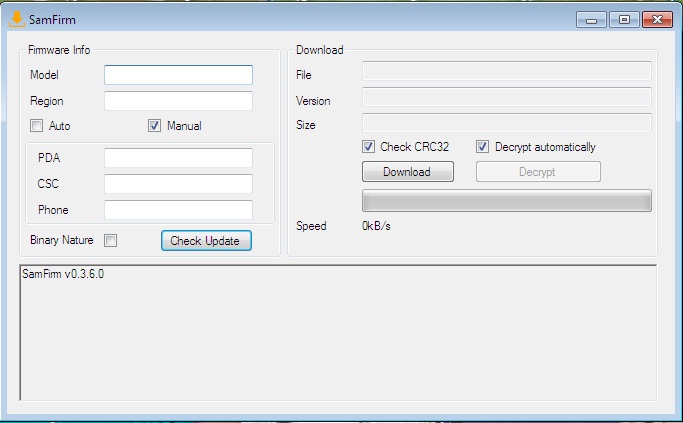The height and width of the screenshot is (423, 683).
Task: Close the SamFirm window
Action: click(657, 20)
